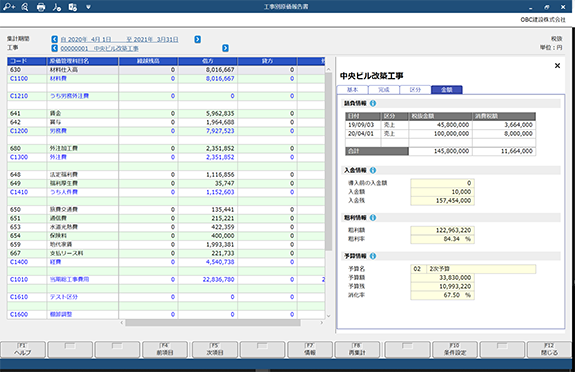Click the 予算額 field showing 33,830,000
The height and width of the screenshot is (372, 575).
pyautogui.click(x=443, y=278)
